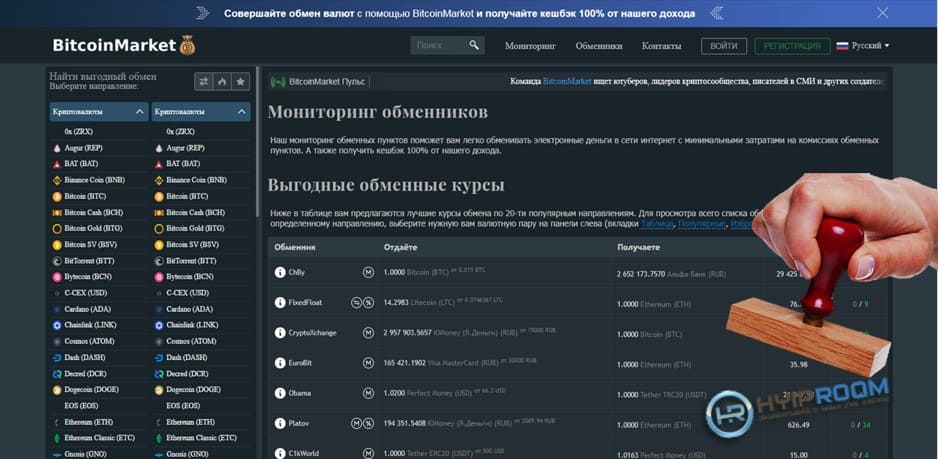Click the Обменник column header
Screen dimensions: 938x459
tap(295, 247)
